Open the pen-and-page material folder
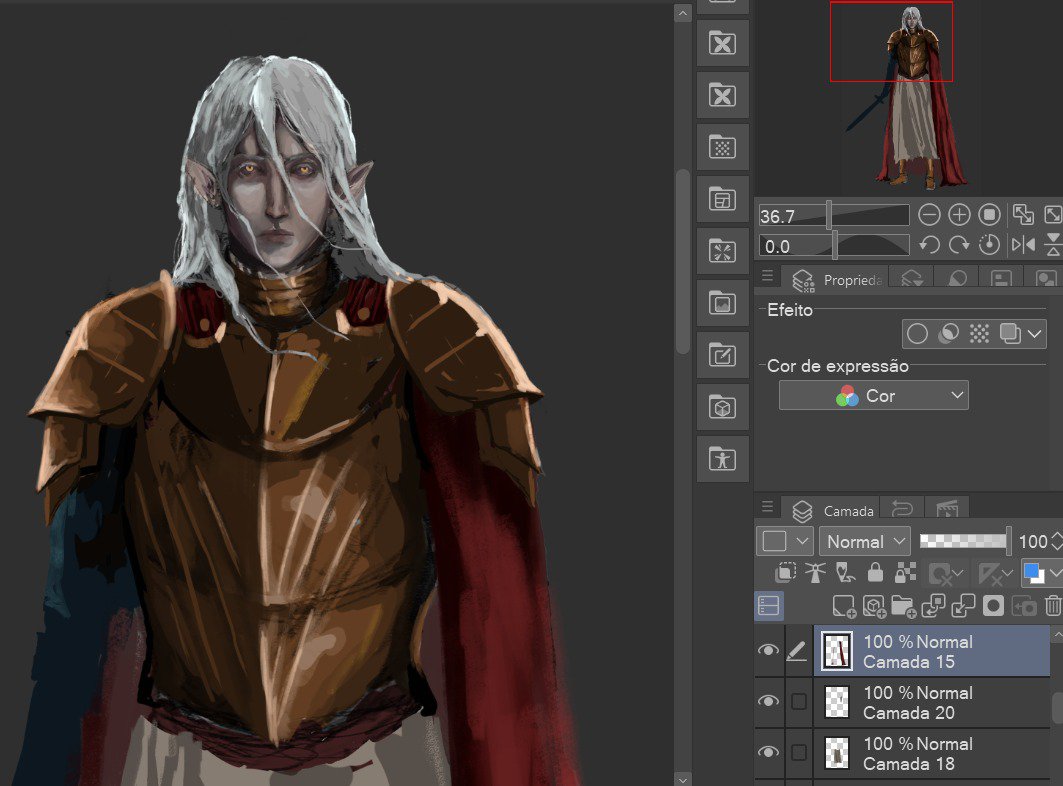The image size is (1063, 786). tap(723, 355)
